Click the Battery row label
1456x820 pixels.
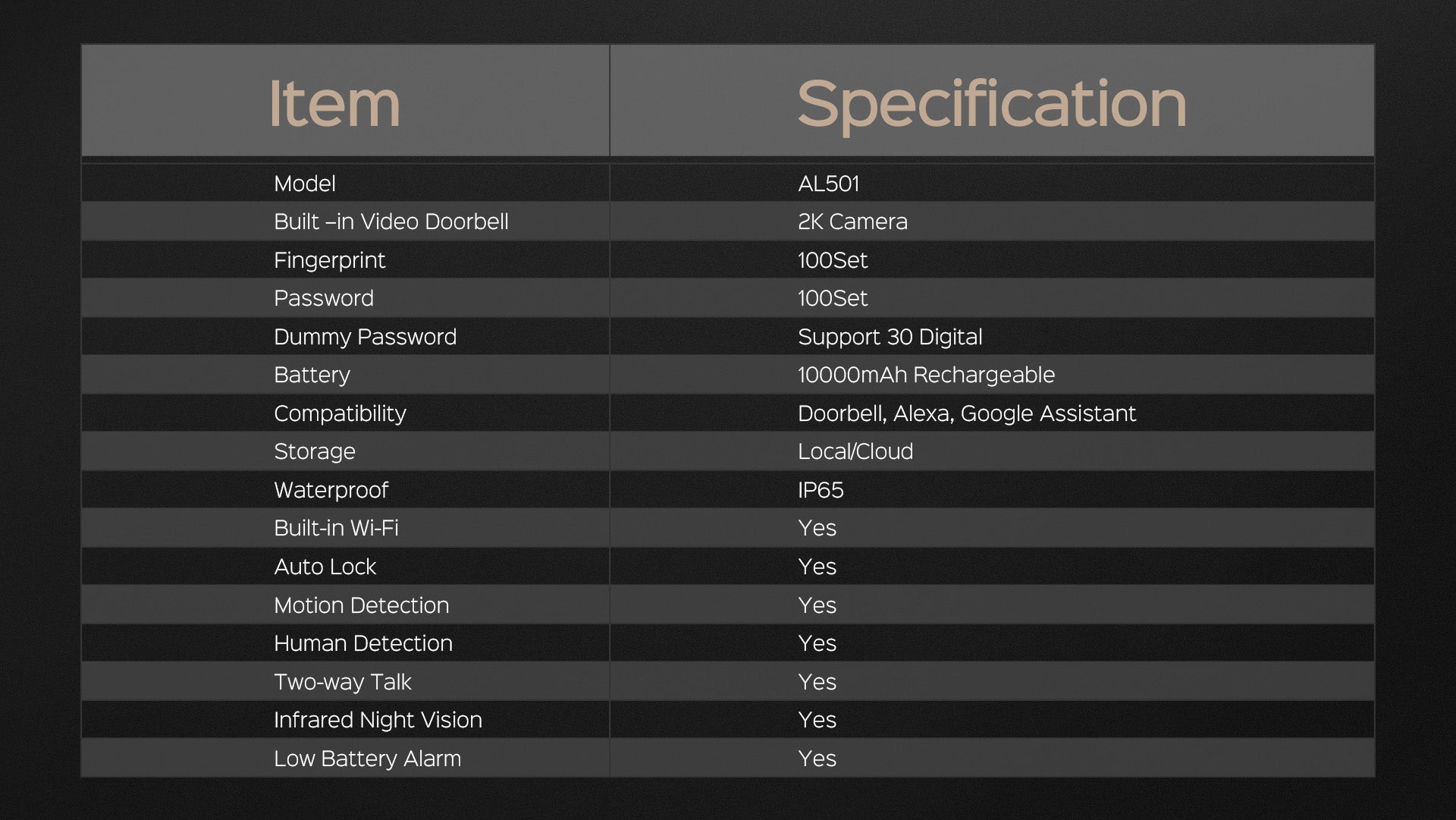pos(312,375)
